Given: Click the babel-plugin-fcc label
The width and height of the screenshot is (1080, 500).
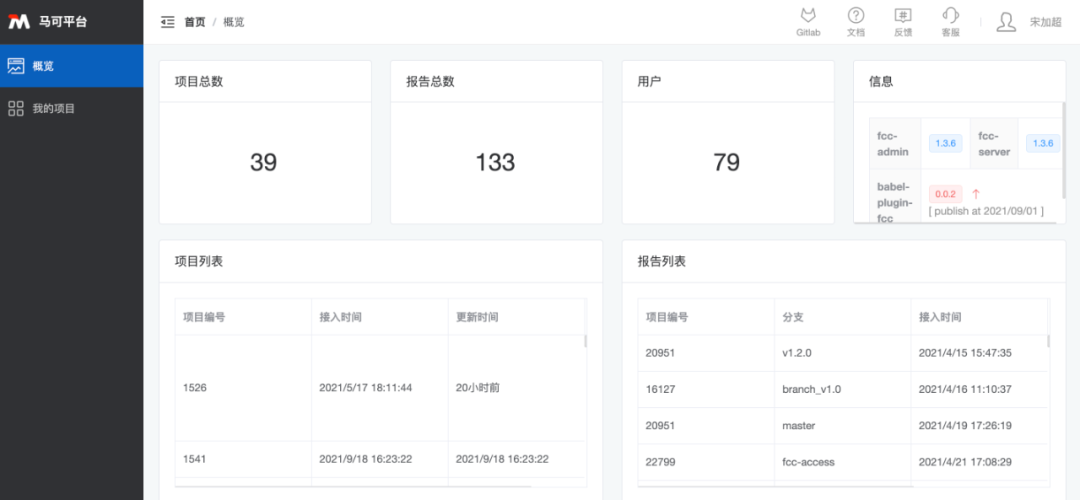Looking at the screenshot, I should (x=895, y=202).
